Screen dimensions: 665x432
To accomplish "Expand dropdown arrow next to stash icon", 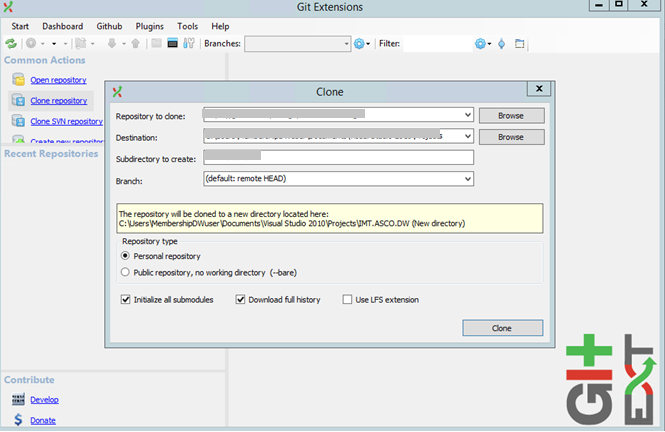I will point(92,44).
